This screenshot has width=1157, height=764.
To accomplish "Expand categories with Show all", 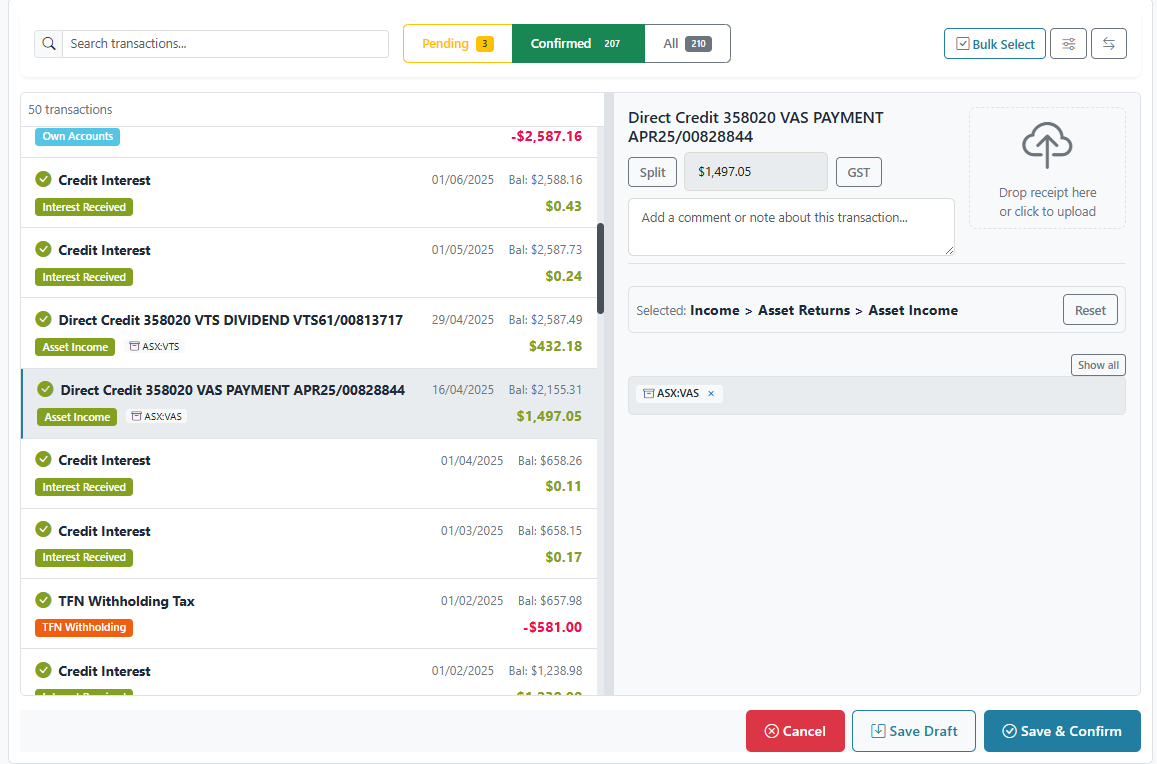I will (1098, 365).
